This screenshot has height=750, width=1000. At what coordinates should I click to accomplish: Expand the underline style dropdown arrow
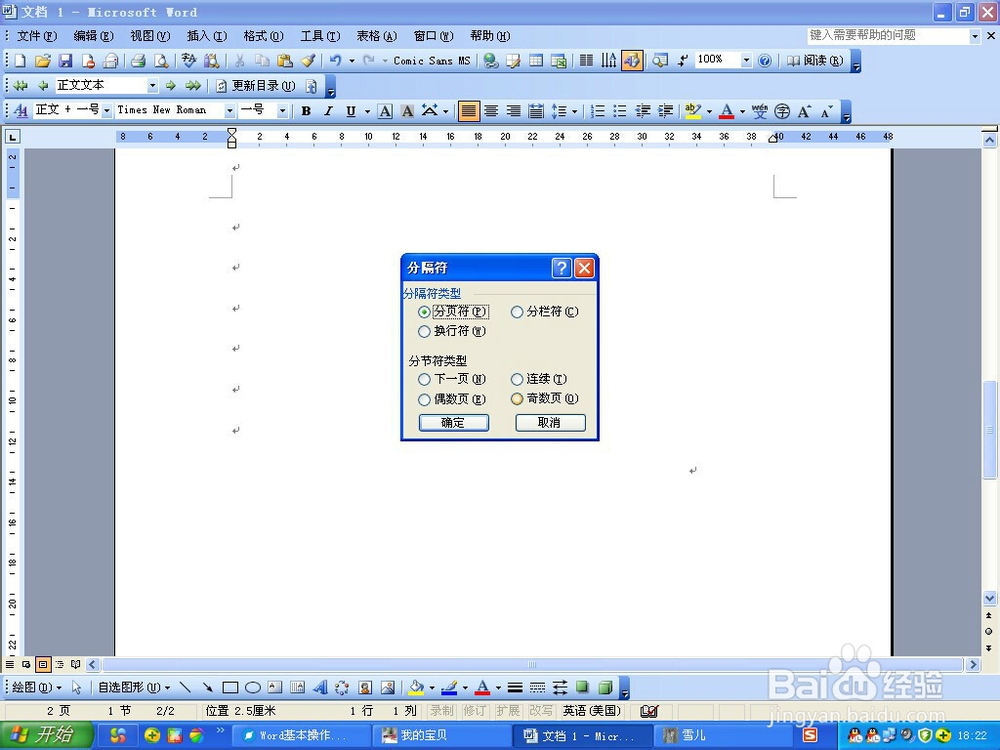[x=367, y=112]
